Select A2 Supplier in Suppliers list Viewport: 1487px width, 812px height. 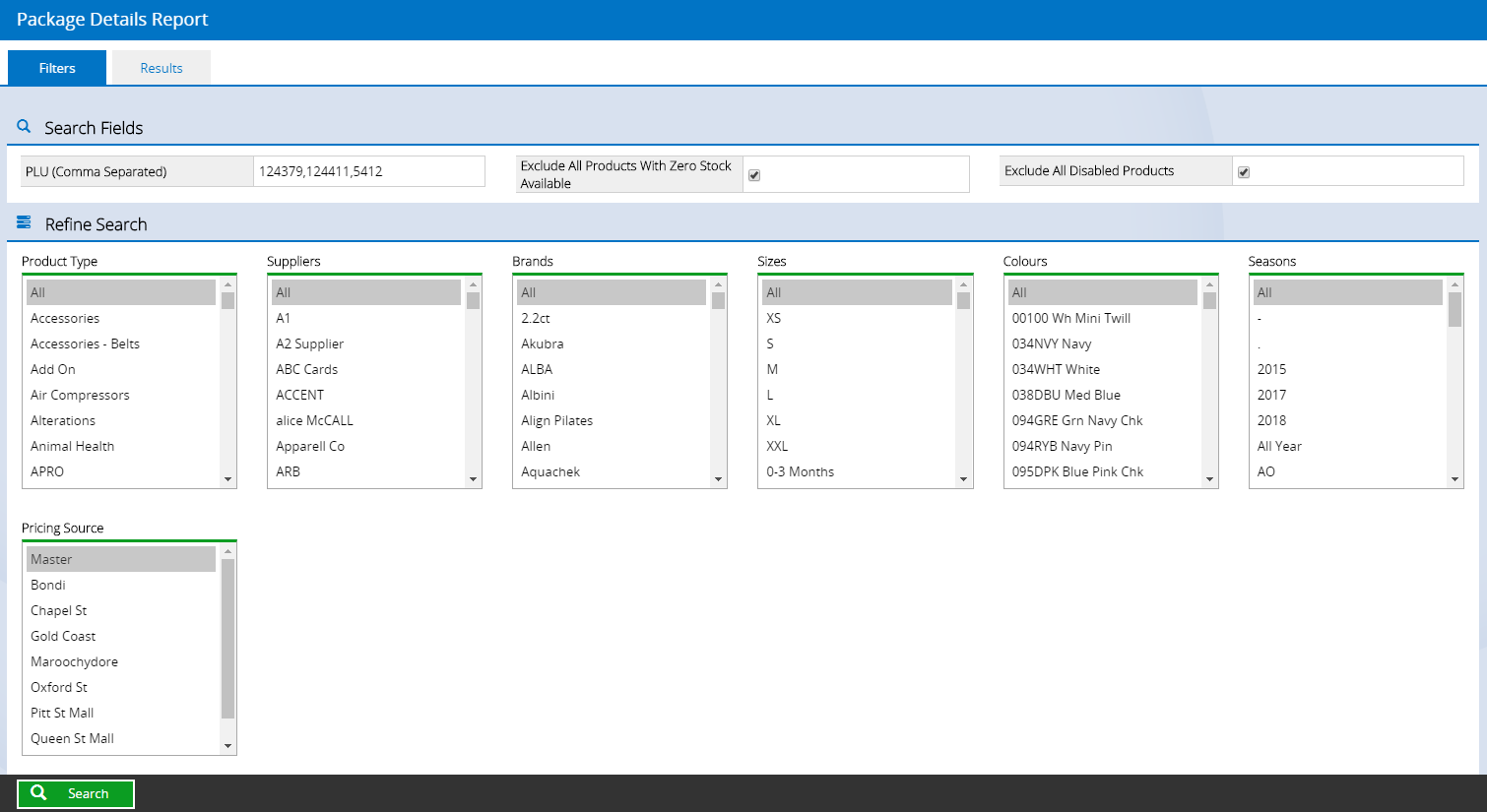pyautogui.click(x=366, y=344)
